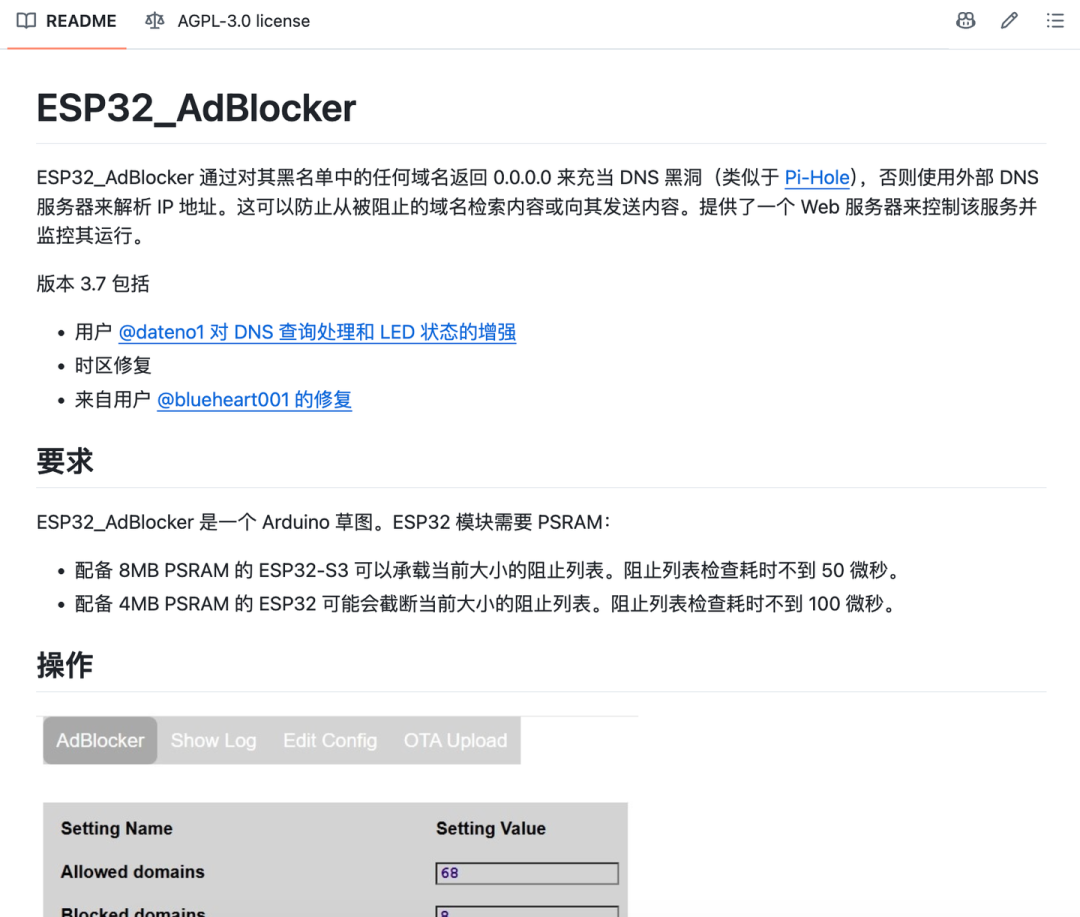Click the 要求 section heading
The height and width of the screenshot is (917, 1080).
point(65,461)
